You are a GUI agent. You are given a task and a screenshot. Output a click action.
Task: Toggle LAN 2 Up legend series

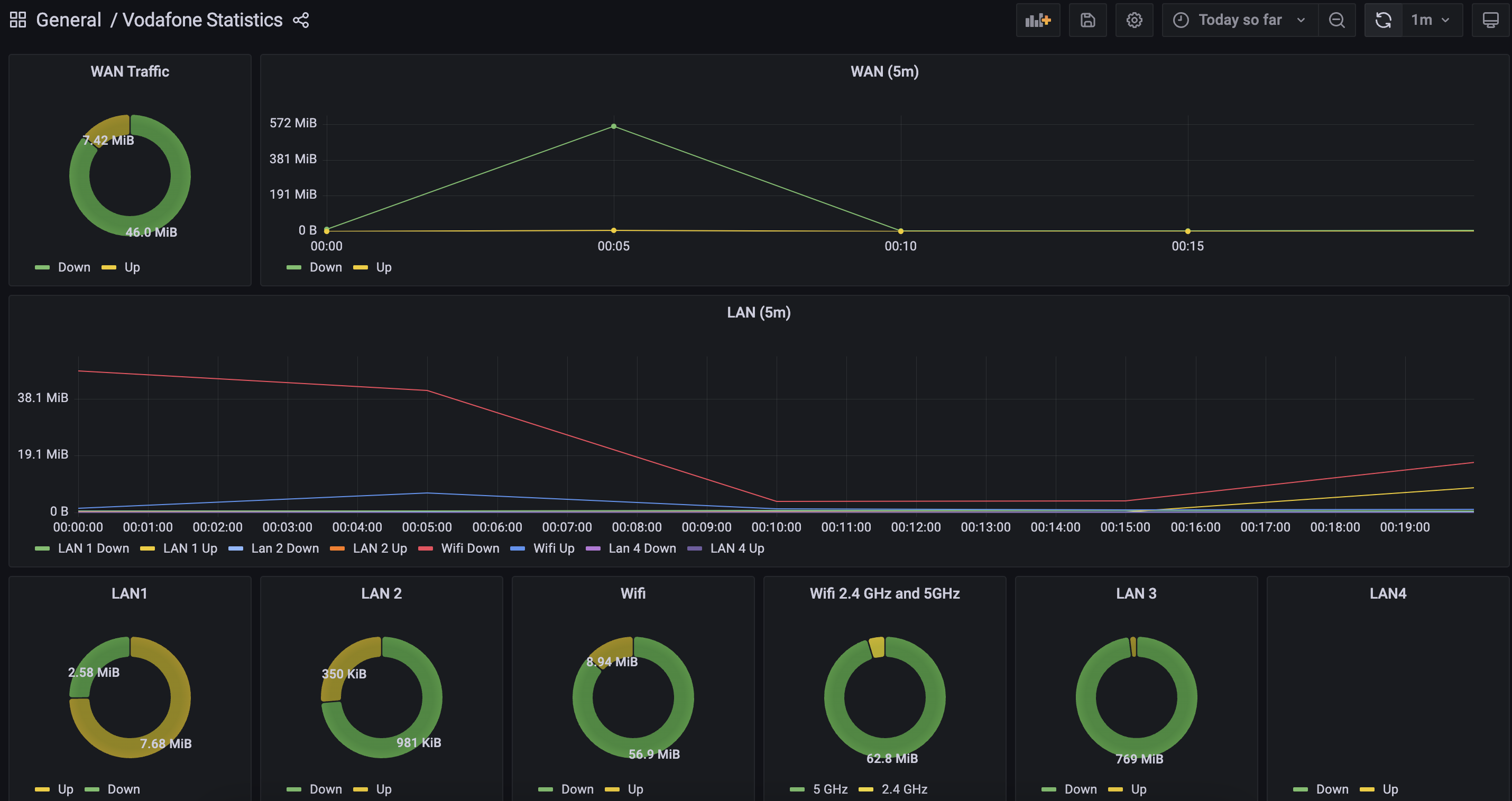coord(380,548)
